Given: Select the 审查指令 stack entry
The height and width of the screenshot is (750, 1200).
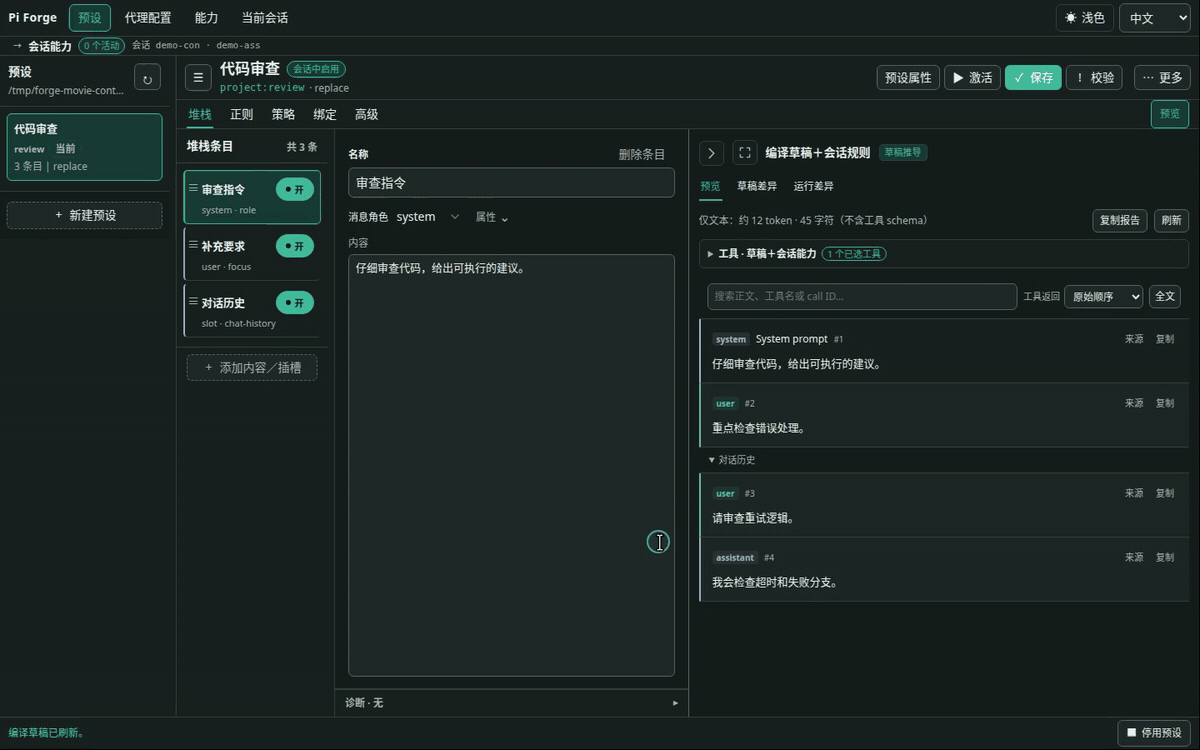Looking at the screenshot, I should (252, 197).
